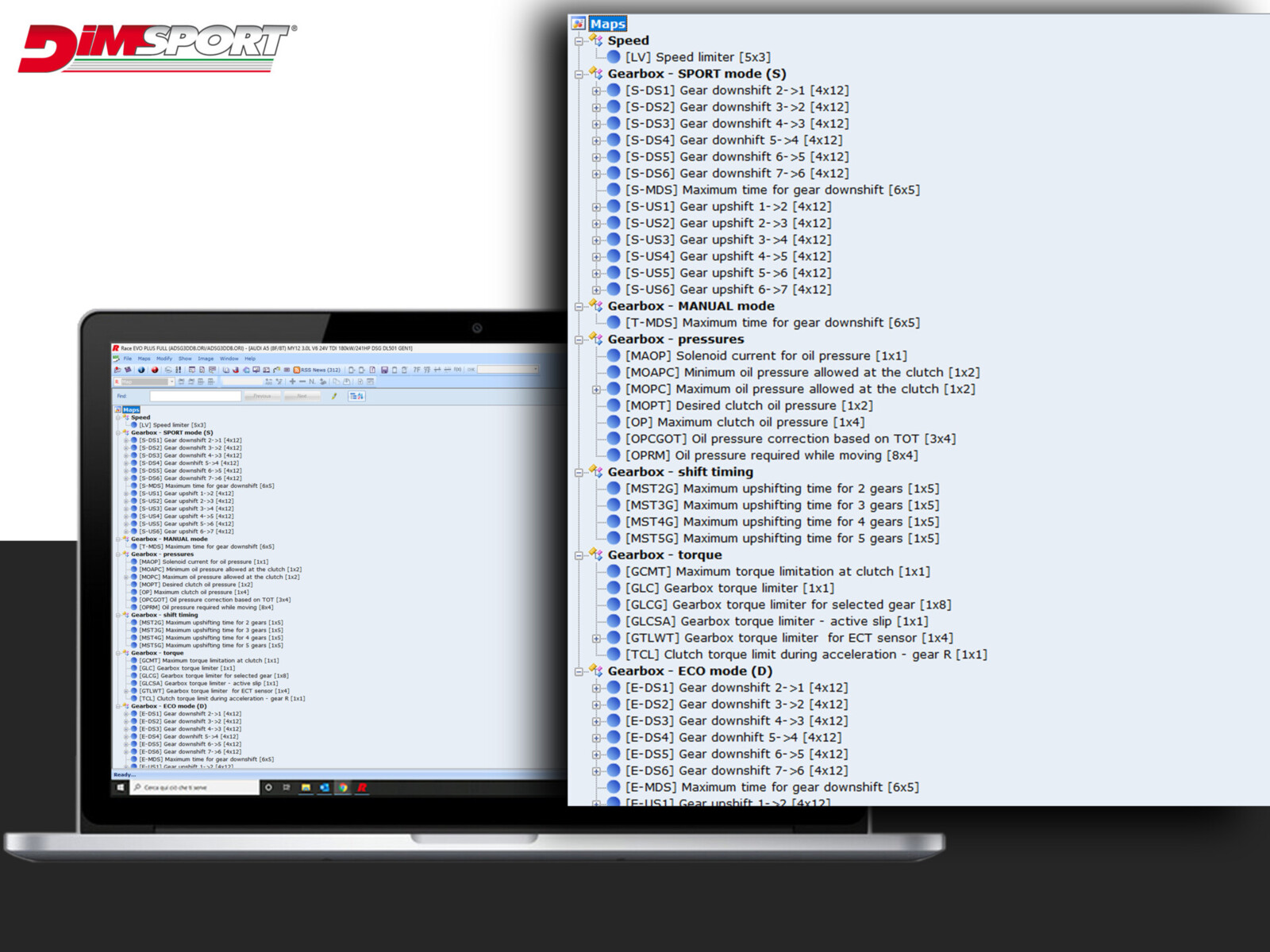
Task: Click the red R Race EVO taskbar icon
Action: 362,788
